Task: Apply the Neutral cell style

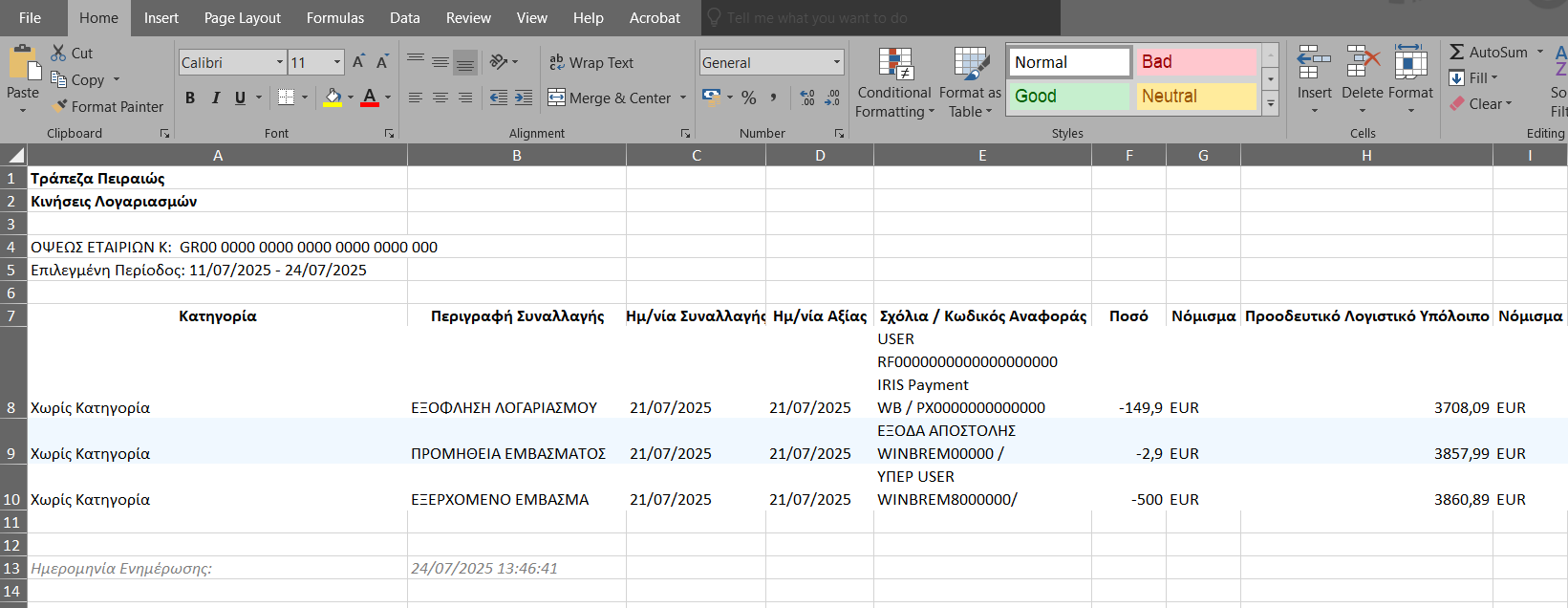Action: coord(1196,97)
